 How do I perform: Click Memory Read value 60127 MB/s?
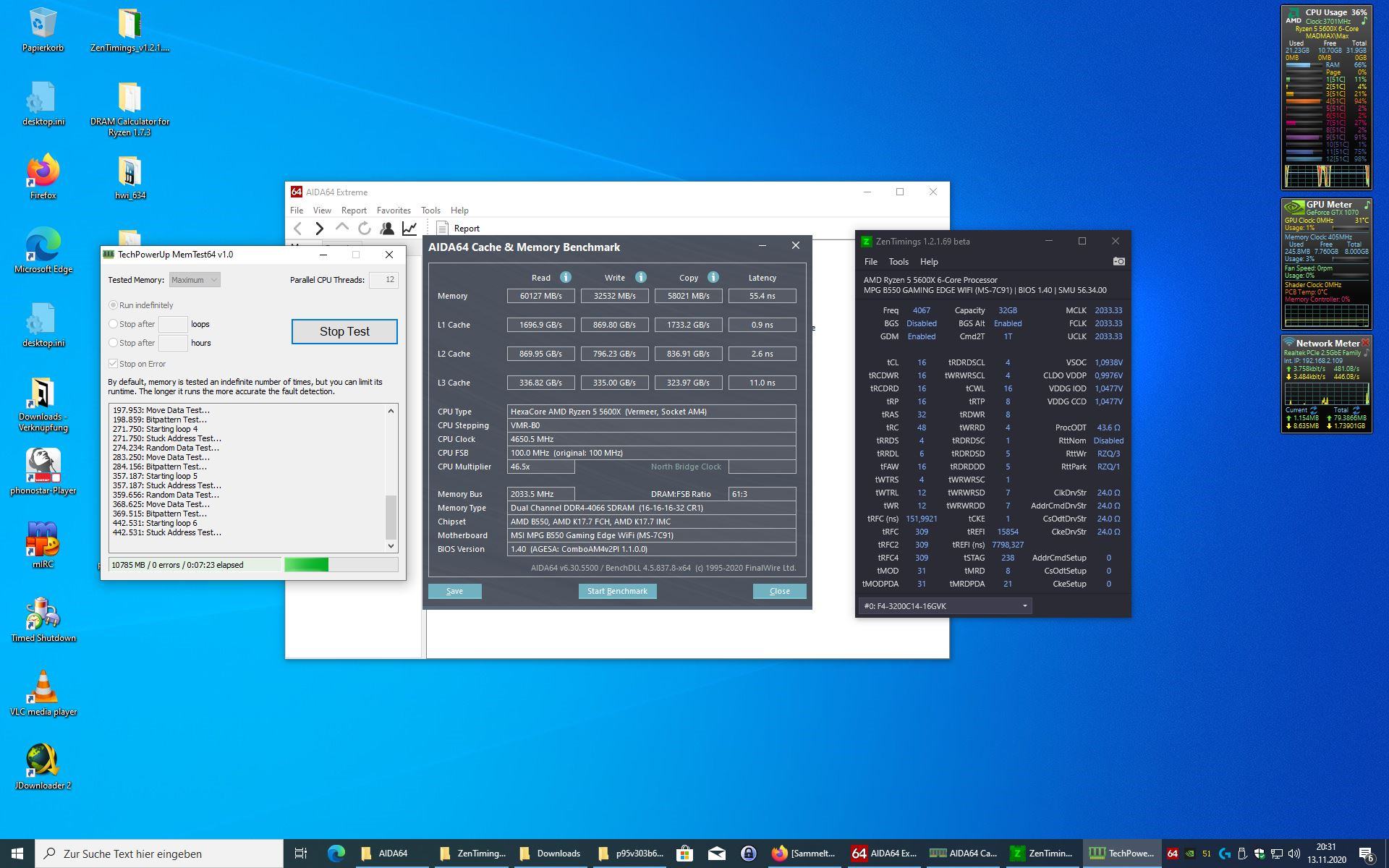point(541,296)
